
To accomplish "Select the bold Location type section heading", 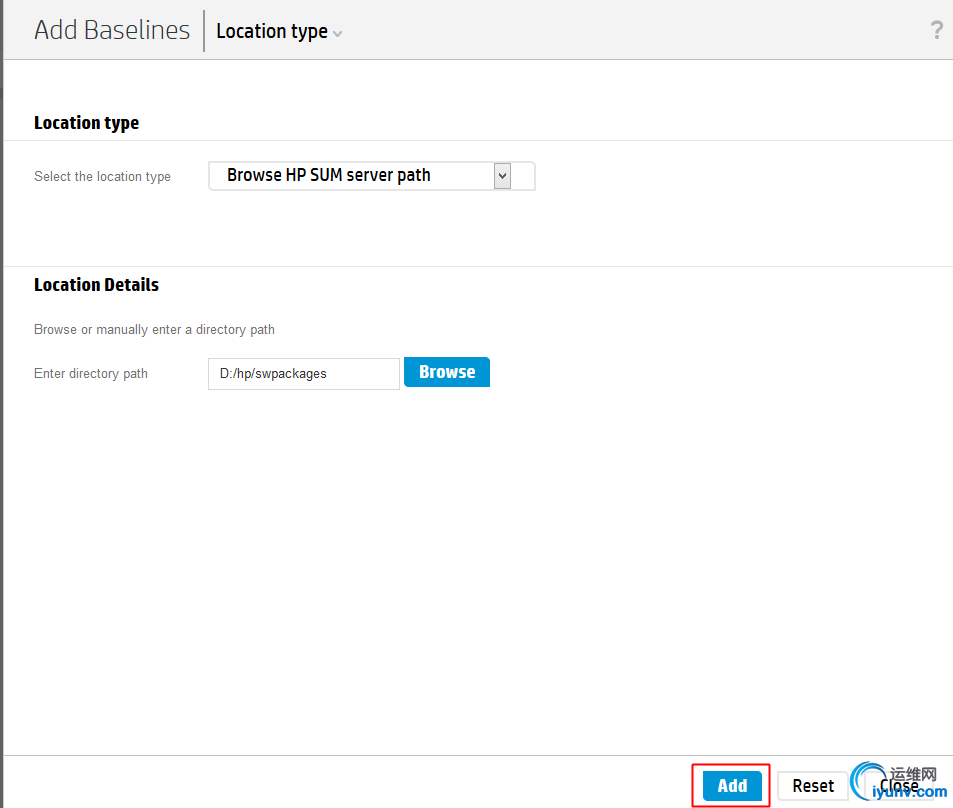I will point(86,123).
